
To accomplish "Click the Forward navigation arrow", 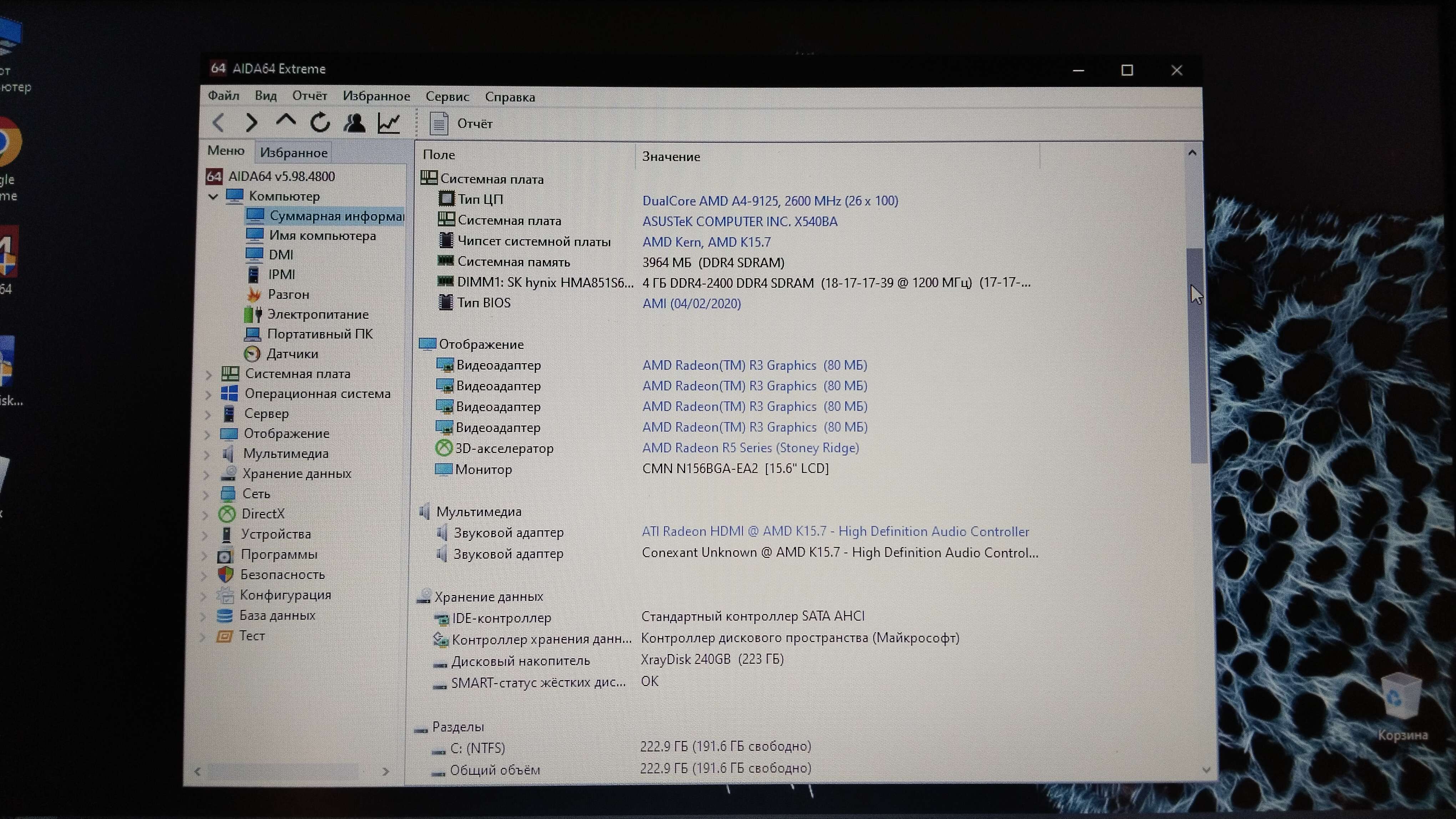I will coord(252,123).
